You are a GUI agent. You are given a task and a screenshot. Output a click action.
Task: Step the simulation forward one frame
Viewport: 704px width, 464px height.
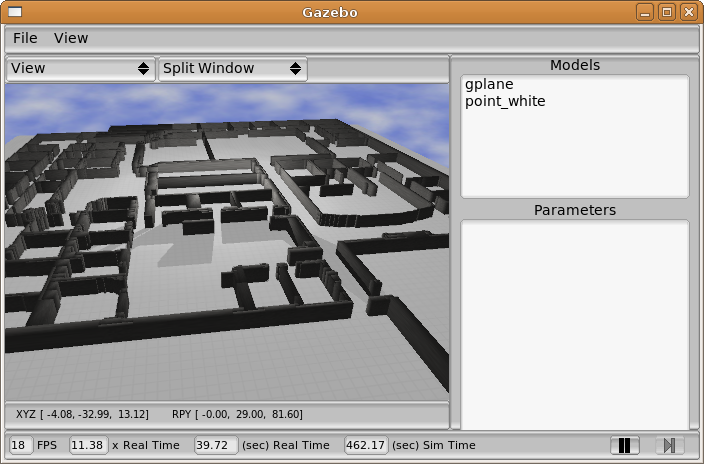point(669,446)
